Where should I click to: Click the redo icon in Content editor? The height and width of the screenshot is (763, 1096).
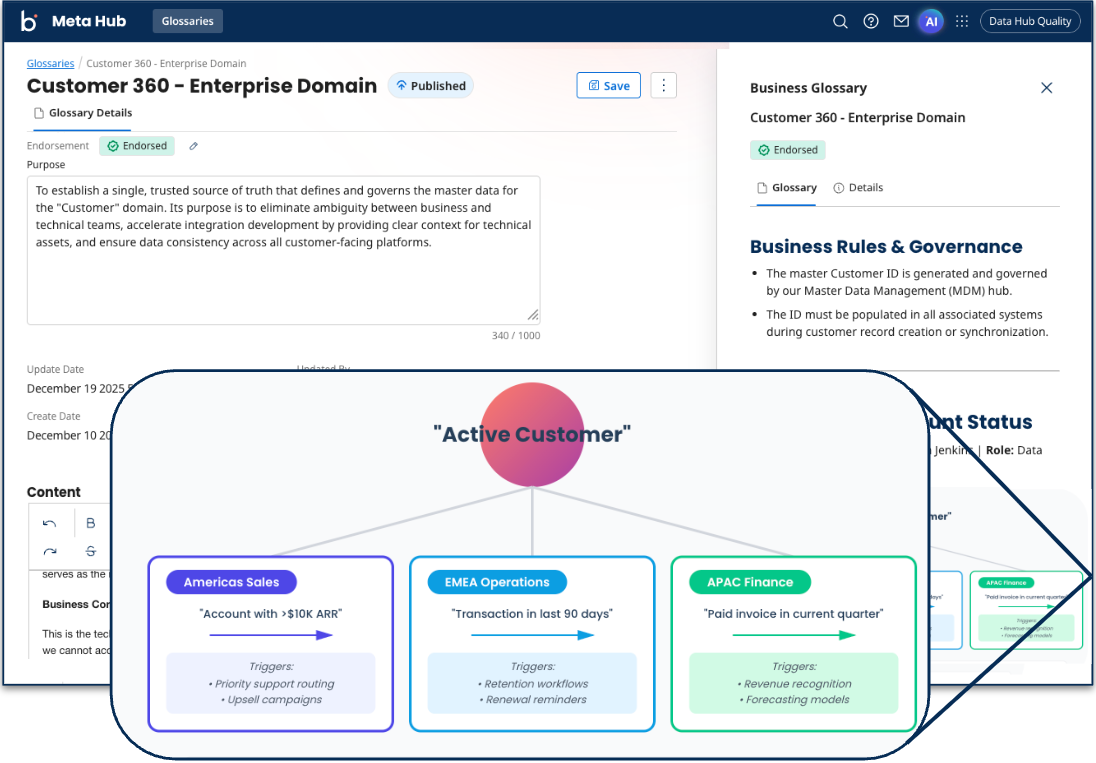pyautogui.click(x=50, y=551)
